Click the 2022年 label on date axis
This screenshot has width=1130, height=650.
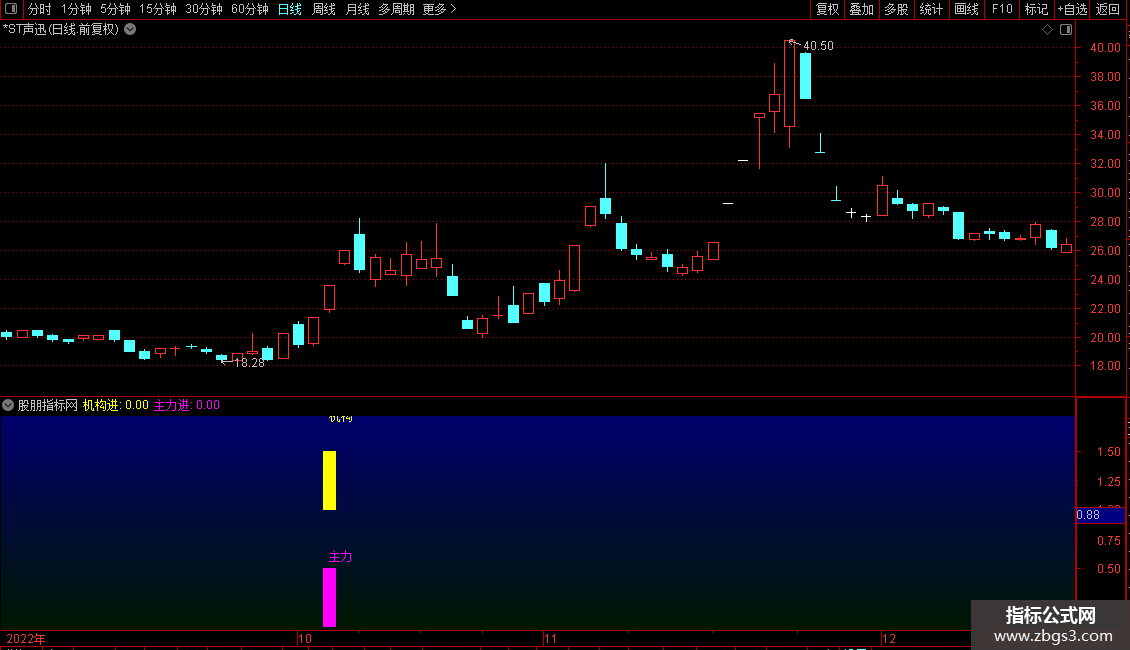tap(26, 639)
